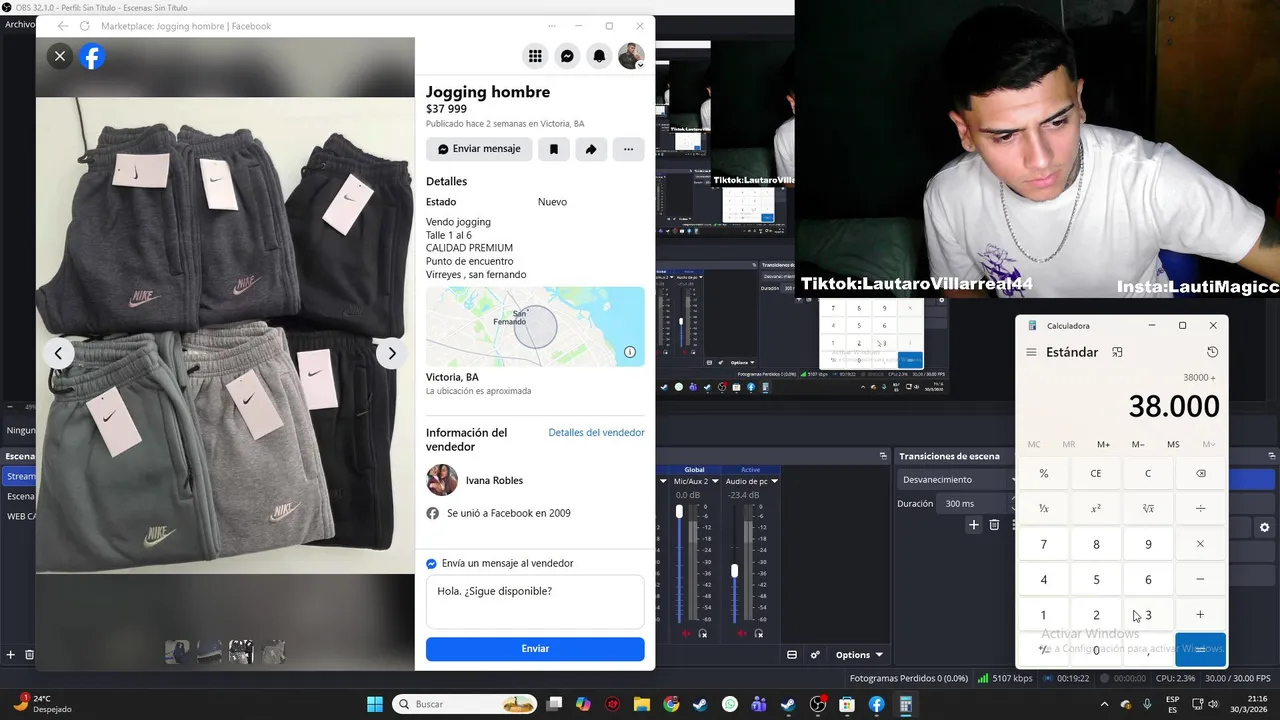Go back in the Facebook window
This screenshot has height=720, width=1280.
pos(63,26)
